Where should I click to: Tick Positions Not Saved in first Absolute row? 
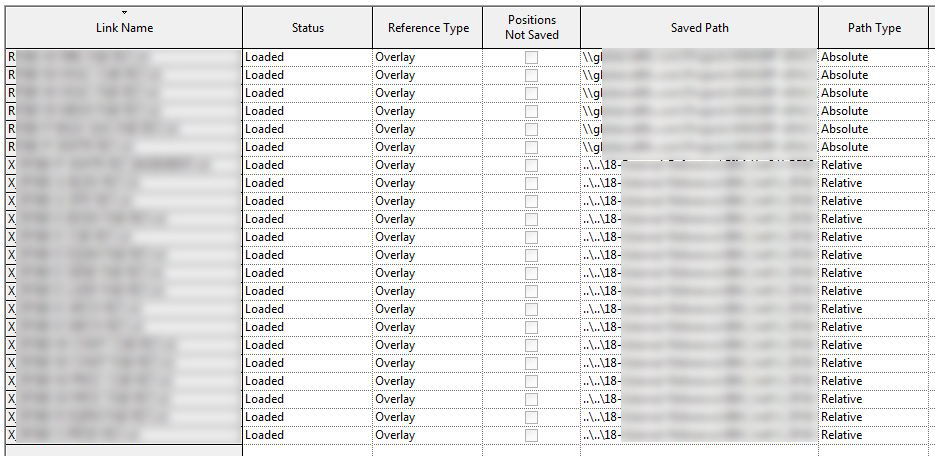[531, 57]
